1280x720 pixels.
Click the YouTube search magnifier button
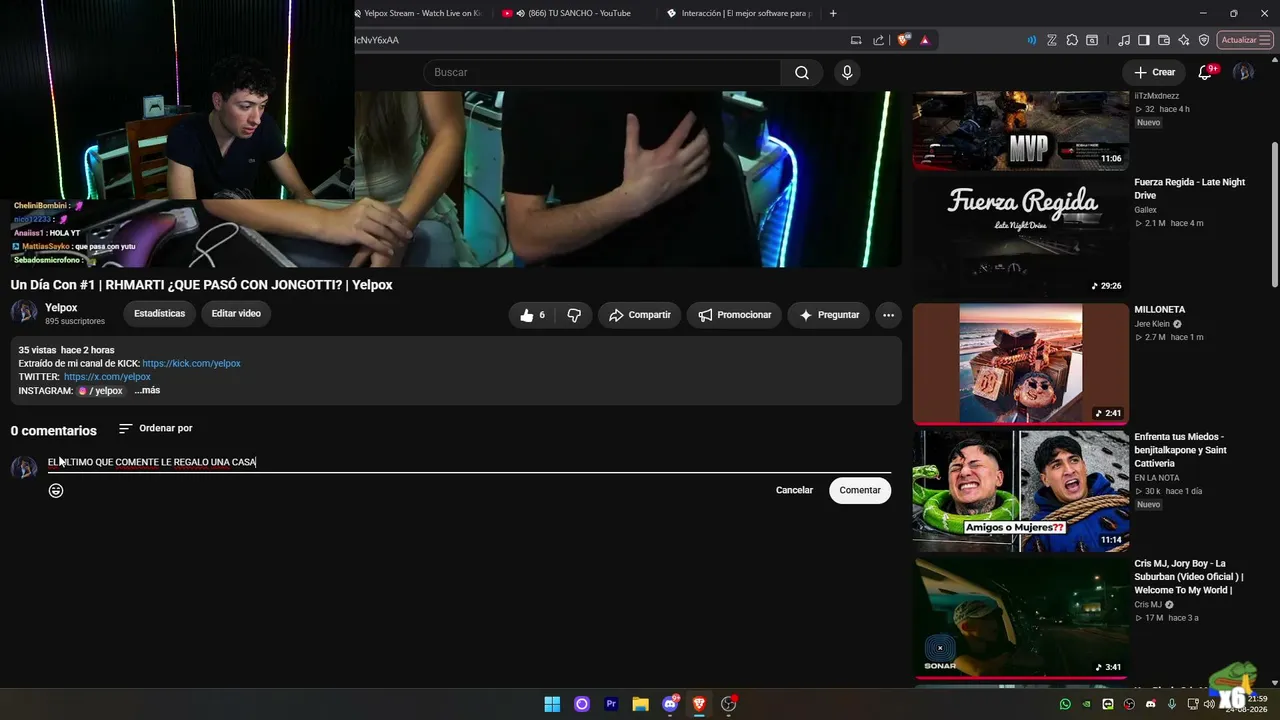802,72
